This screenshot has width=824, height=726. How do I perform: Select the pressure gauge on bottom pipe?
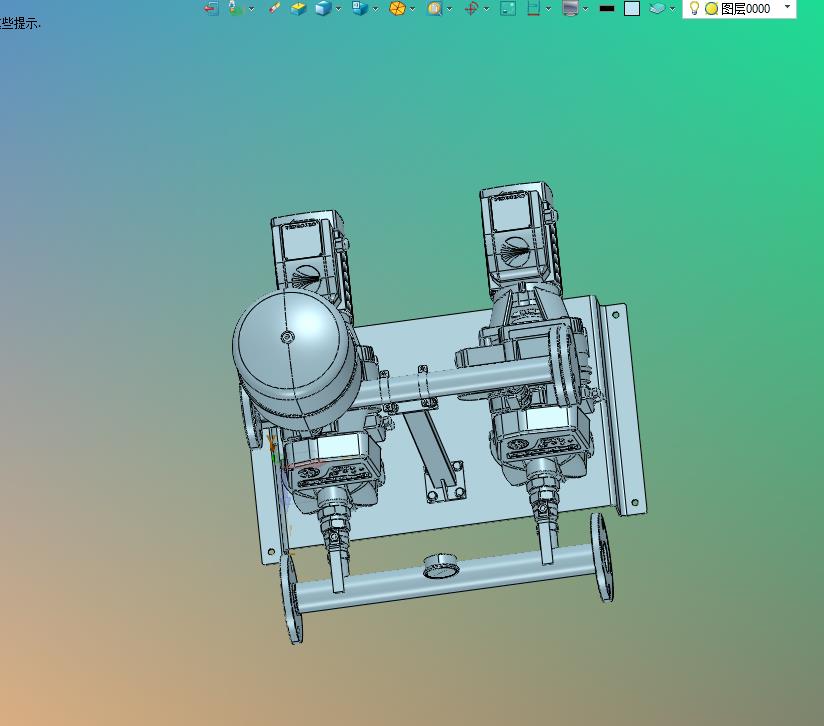click(x=440, y=566)
